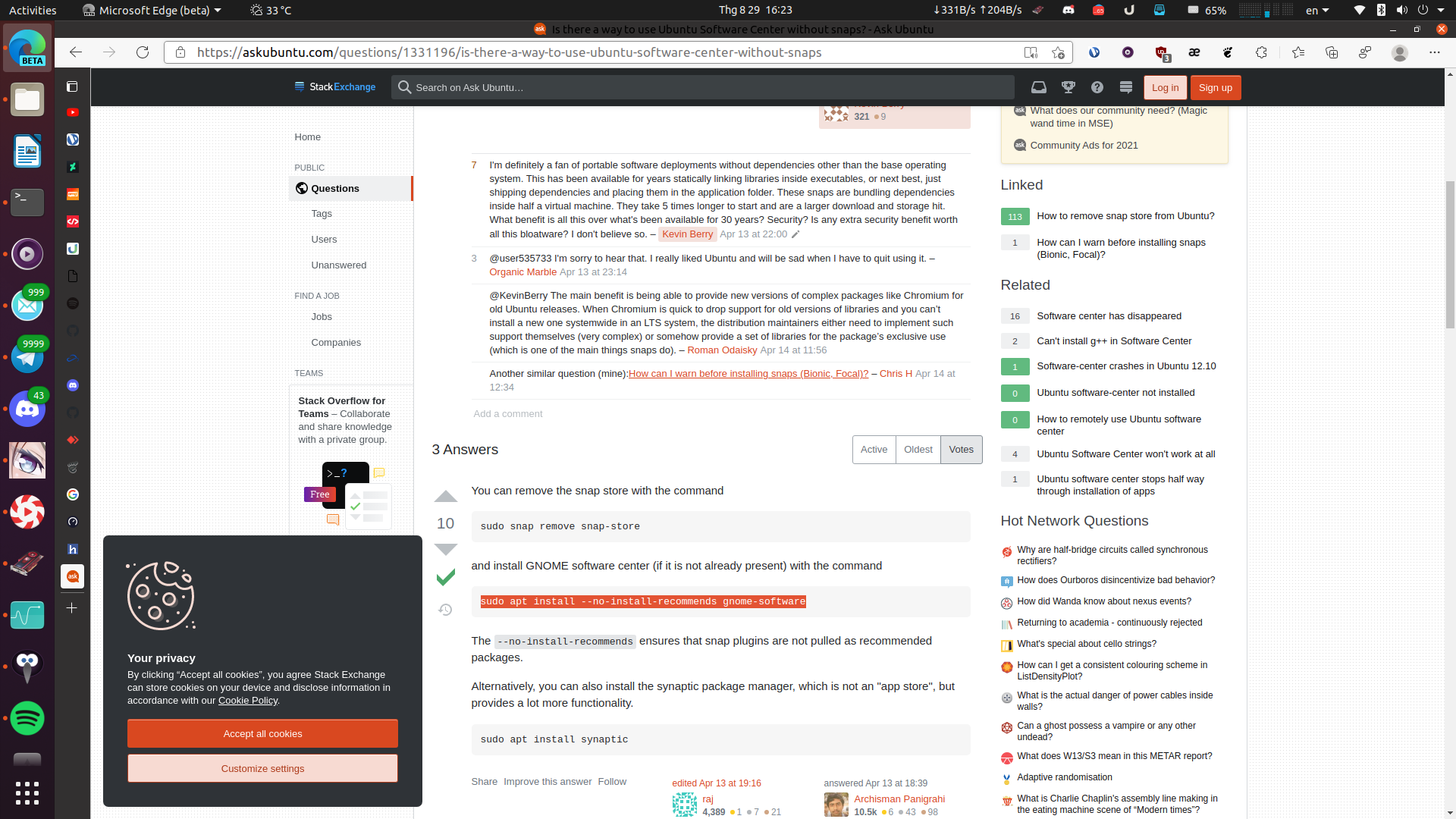1456x819 pixels.
Task: Switch to the YouTube vertical tab
Action: click(x=73, y=112)
